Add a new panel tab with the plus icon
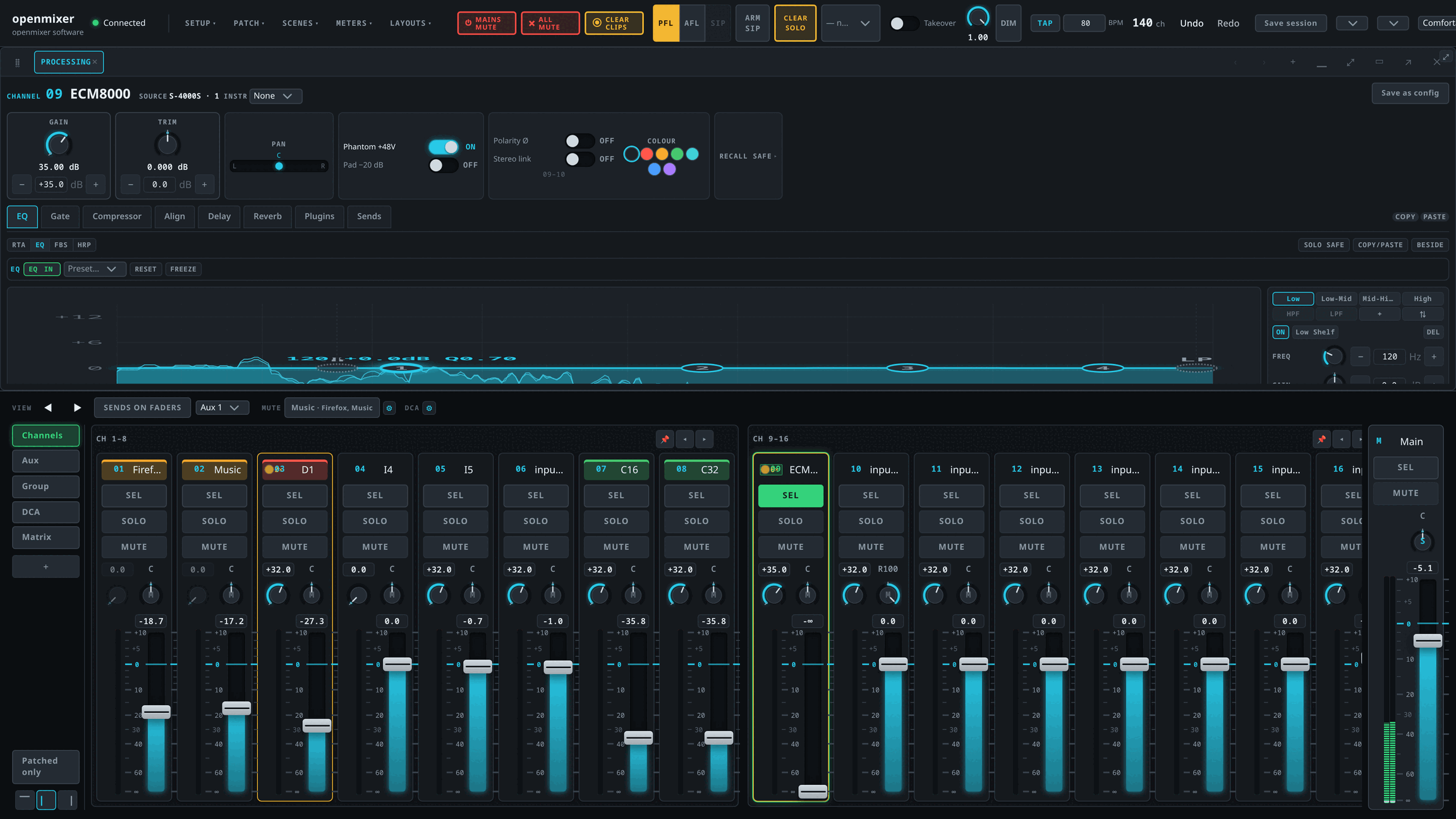 [x=1293, y=62]
